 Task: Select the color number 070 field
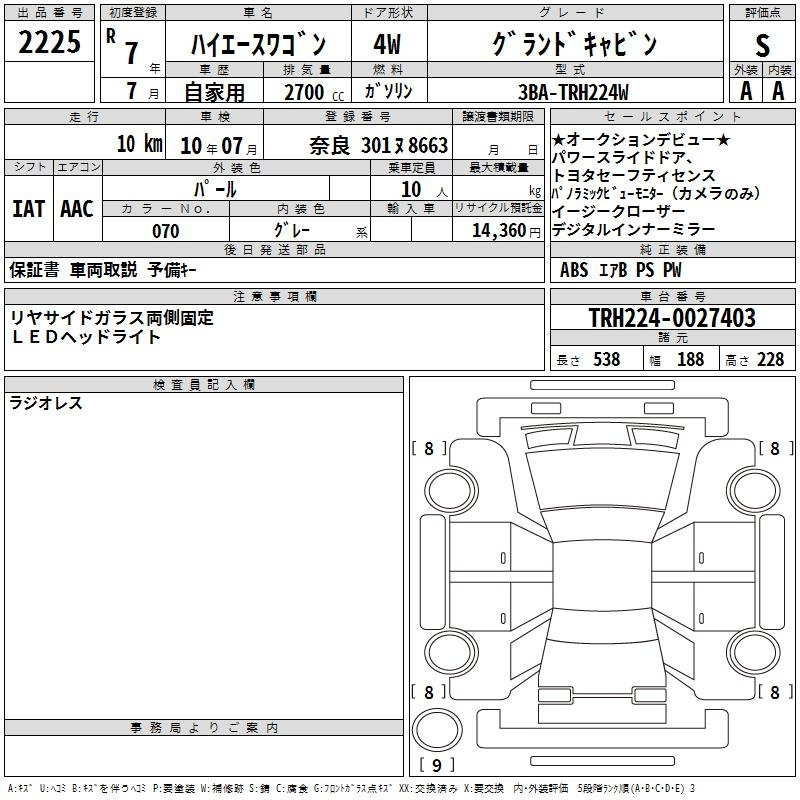coord(166,231)
